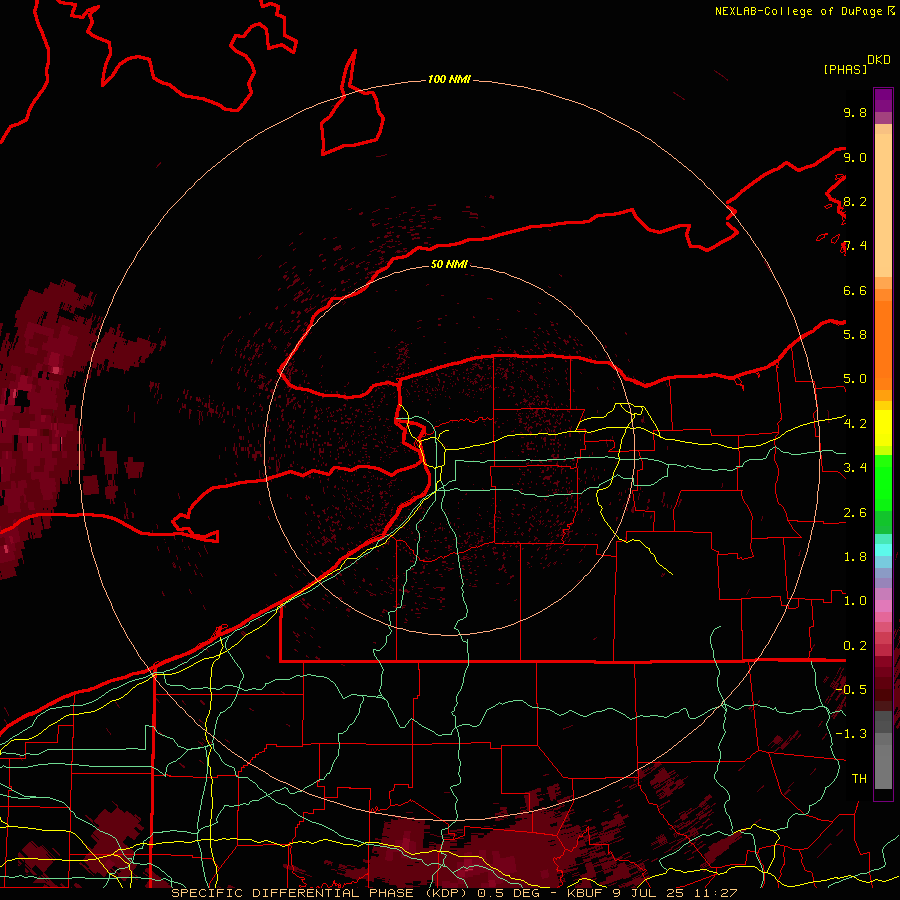Click the KBUF station identifier
Screen dimensions: 900x900
click(x=582, y=893)
